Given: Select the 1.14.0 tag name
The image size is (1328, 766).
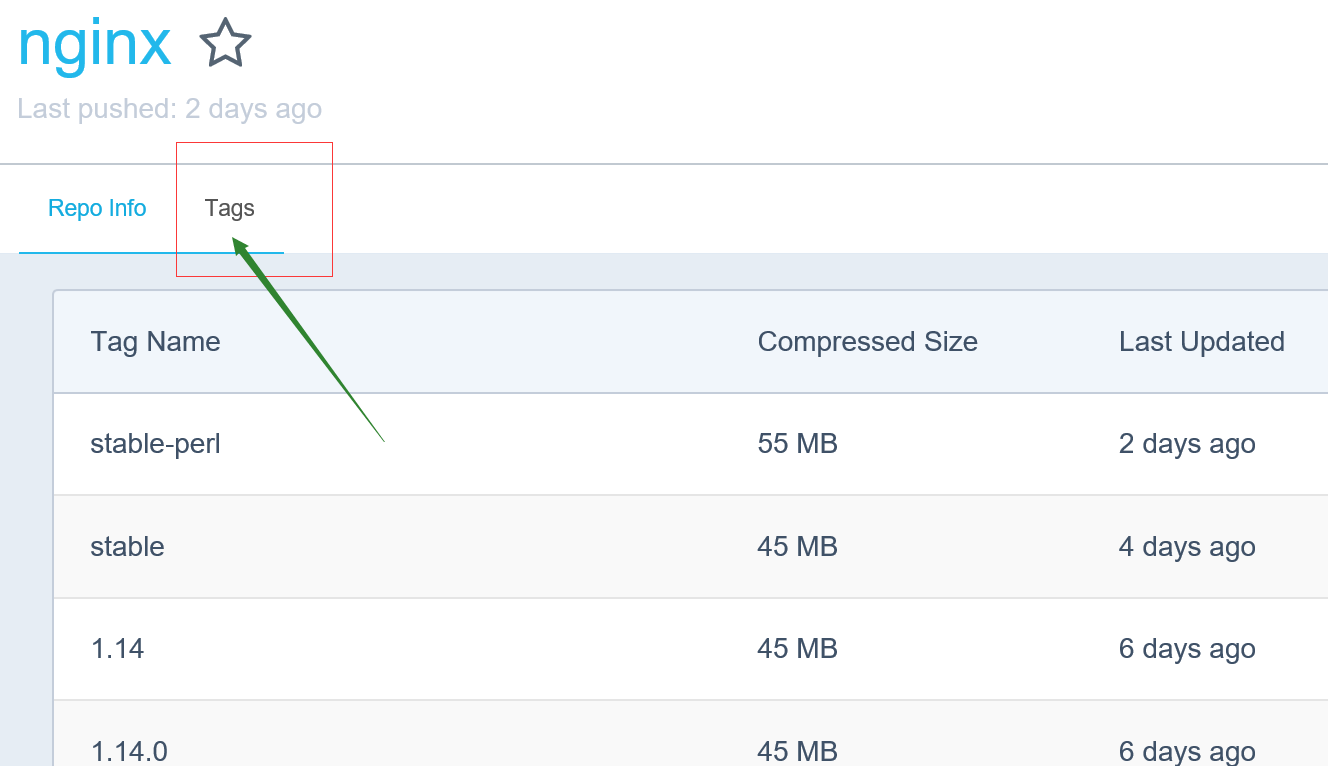Looking at the screenshot, I should [x=129, y=751].
